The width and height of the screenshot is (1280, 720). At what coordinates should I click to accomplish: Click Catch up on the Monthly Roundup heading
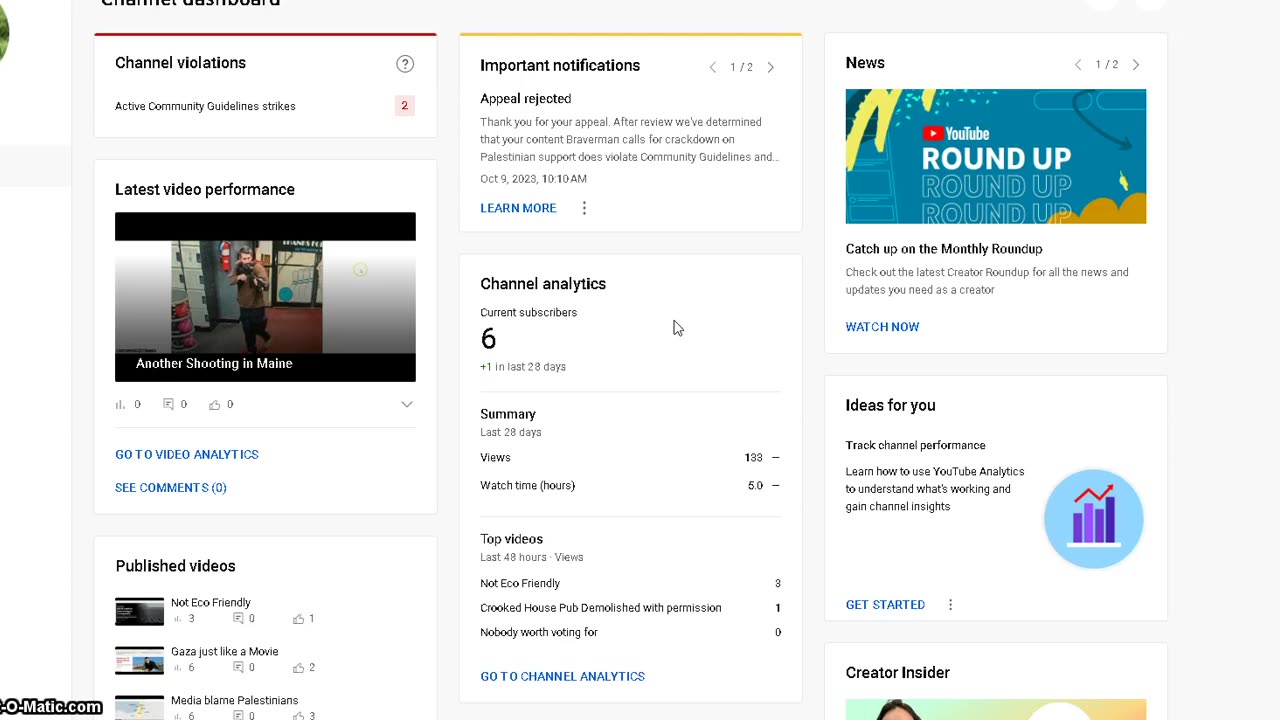click(x=944, y=249)
